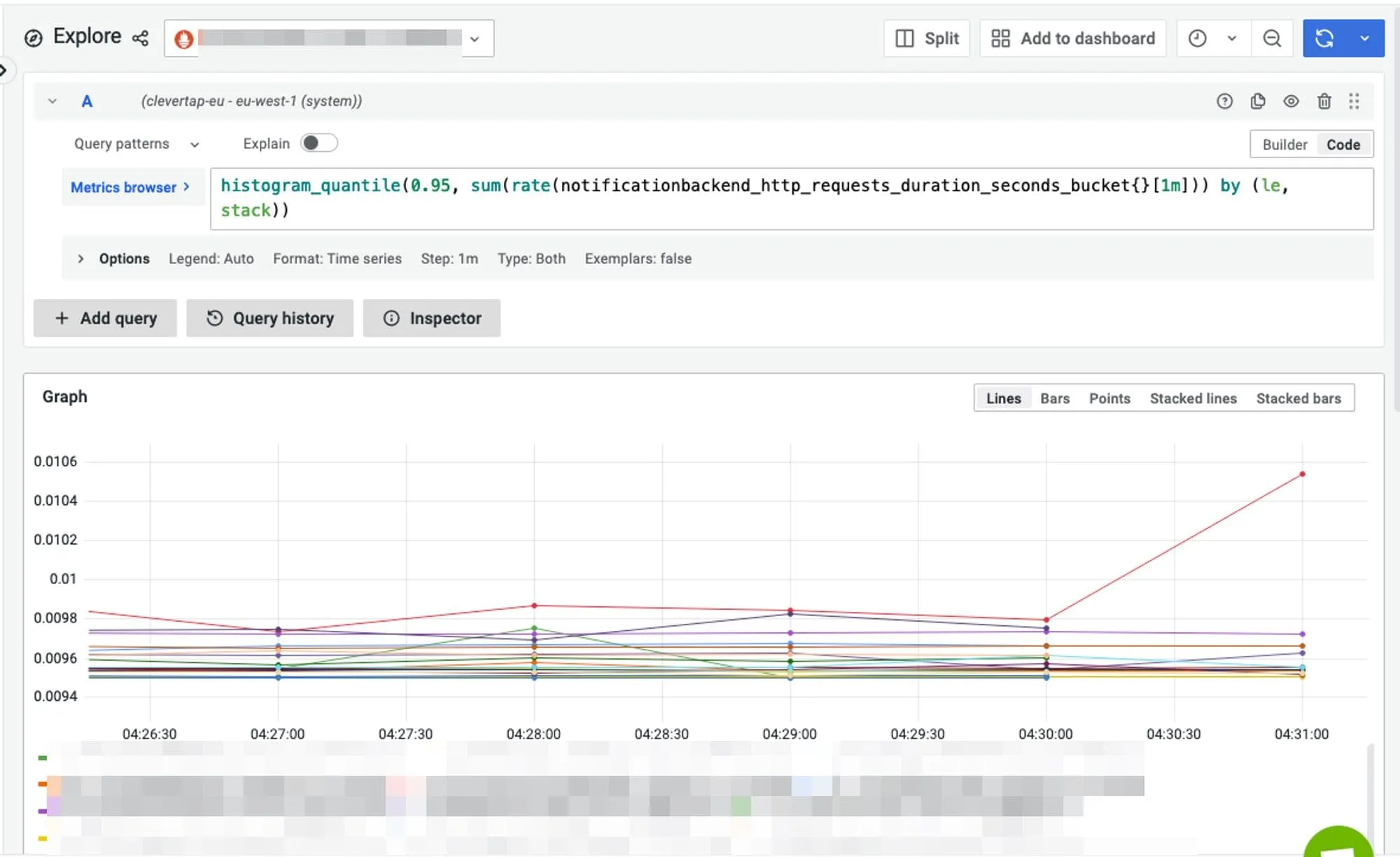The width and height of the screenshot is (1400, 857).
Task: Select the Bars graph style
Action: (x=1054, y=398)
